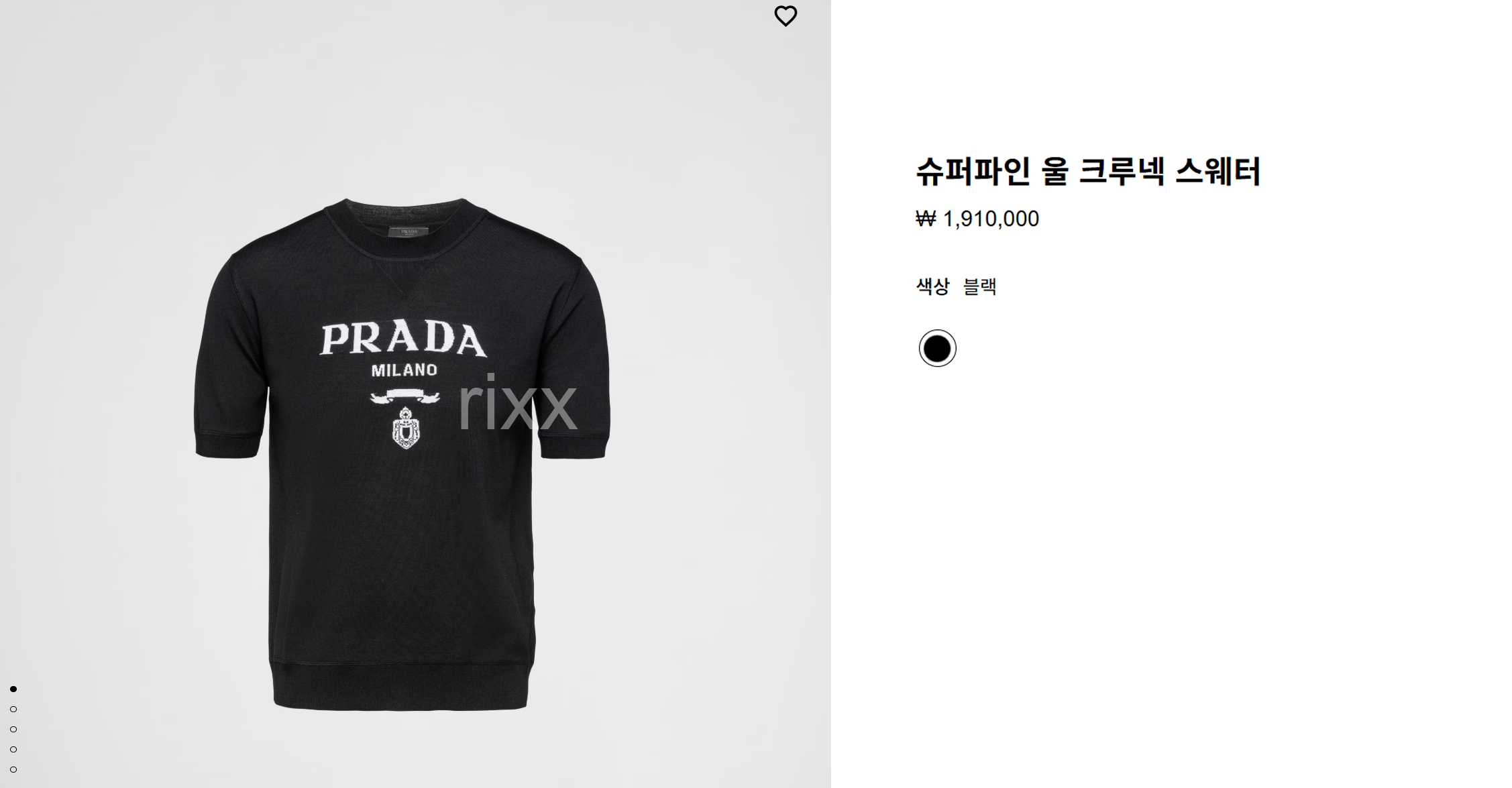Click the MILANO text on the sweater
This screenshot has height=788, width=1512.
[x=404, y=370]
